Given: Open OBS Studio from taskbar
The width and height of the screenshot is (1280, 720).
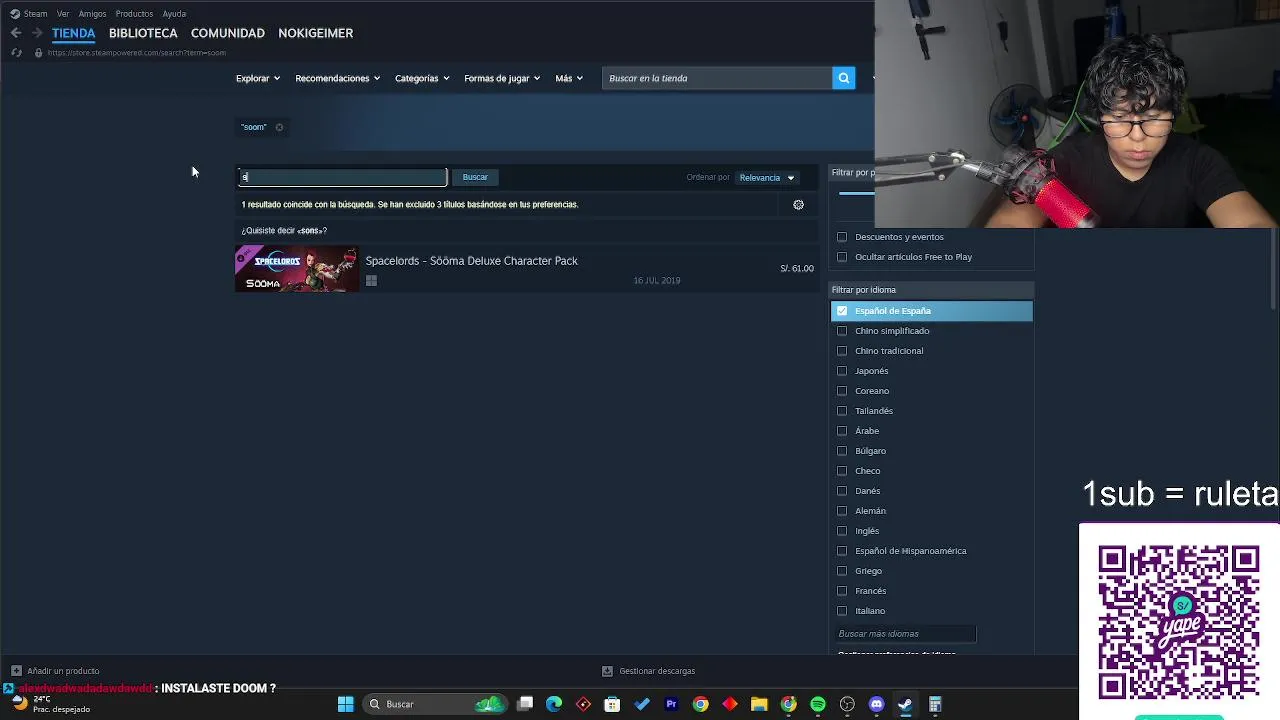Looking at the screenshot, I should 847,704.
